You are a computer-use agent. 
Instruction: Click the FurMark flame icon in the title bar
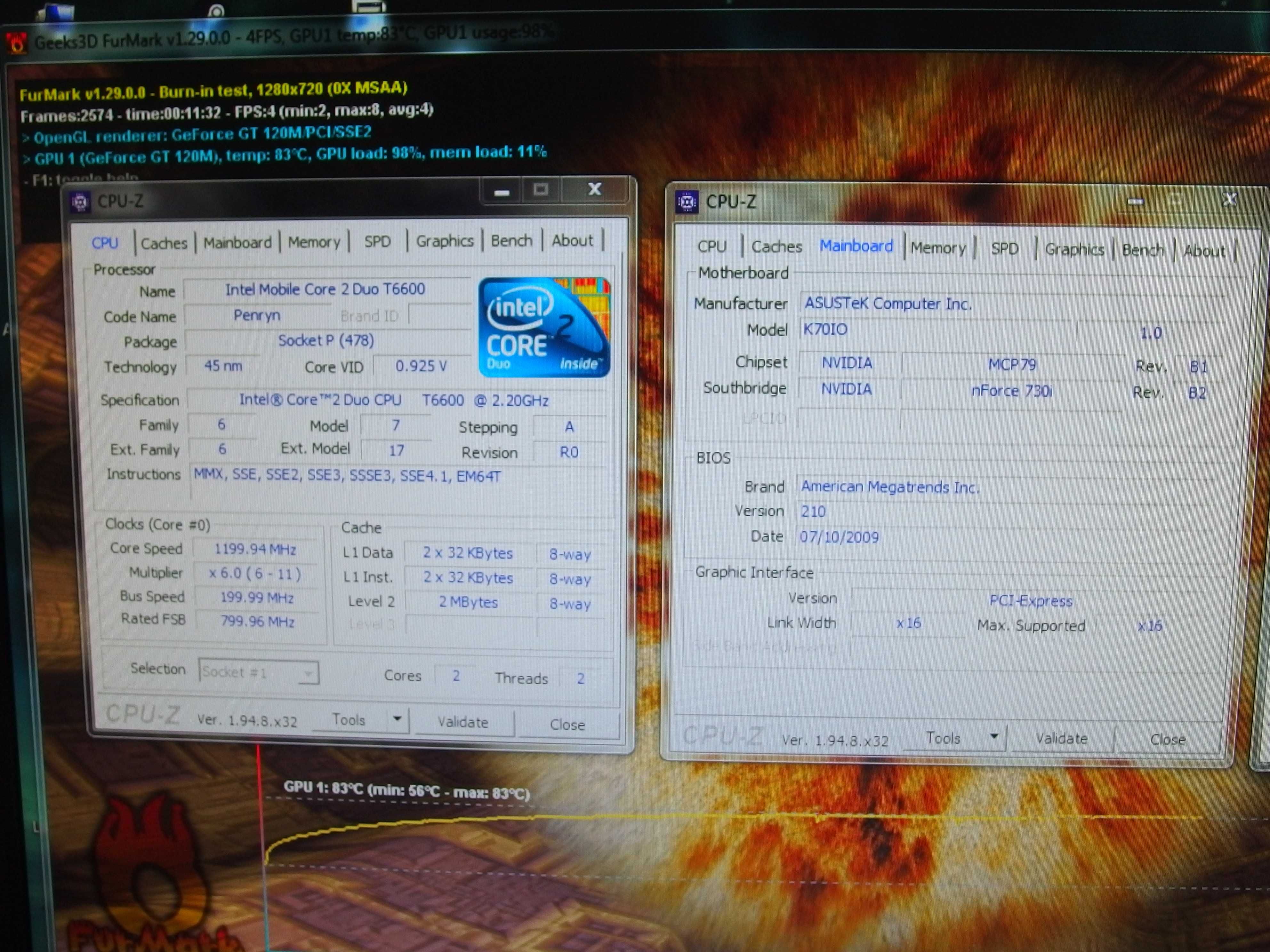(17, 43)
